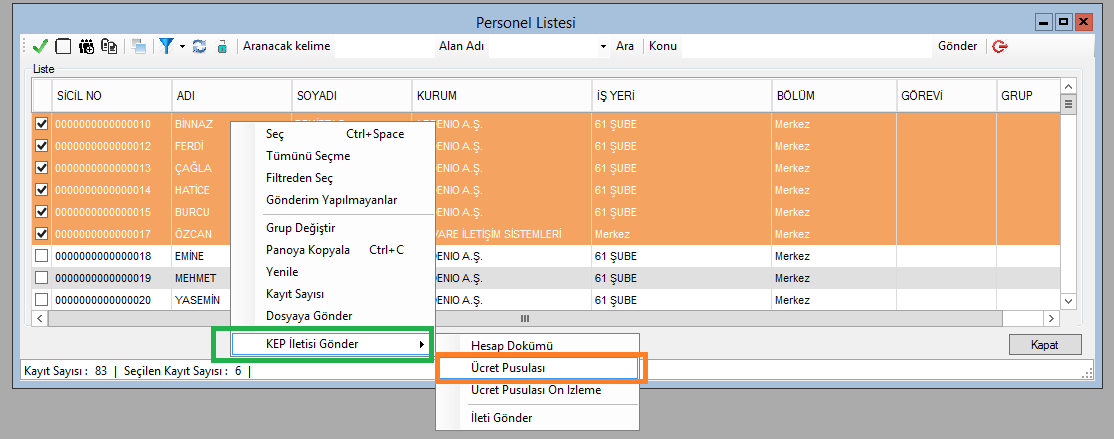The height and width of the screenshot is (439, 1114).
Task: Click the refresh arrows icon
Action: [199, 46]
